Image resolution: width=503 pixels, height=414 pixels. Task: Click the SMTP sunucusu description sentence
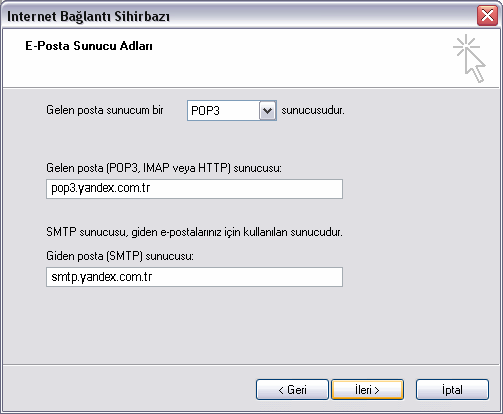click(194, 232)
